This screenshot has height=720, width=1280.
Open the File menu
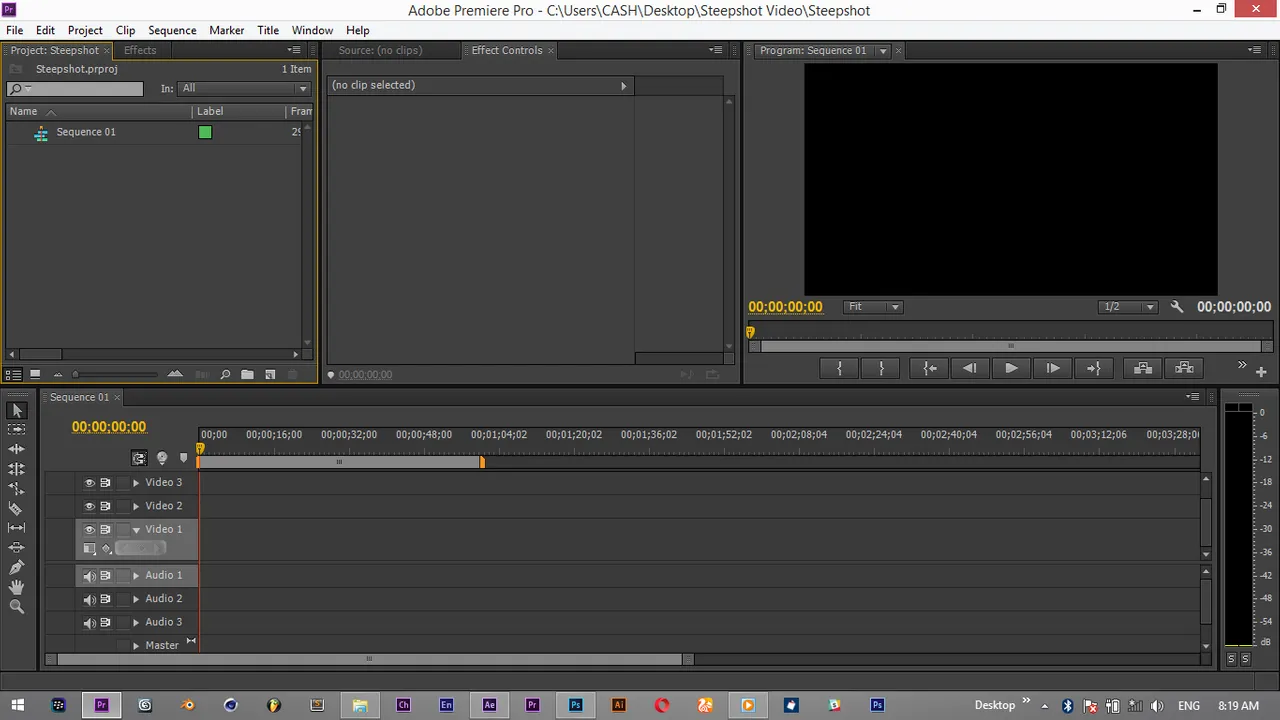[x=15, y=30]
